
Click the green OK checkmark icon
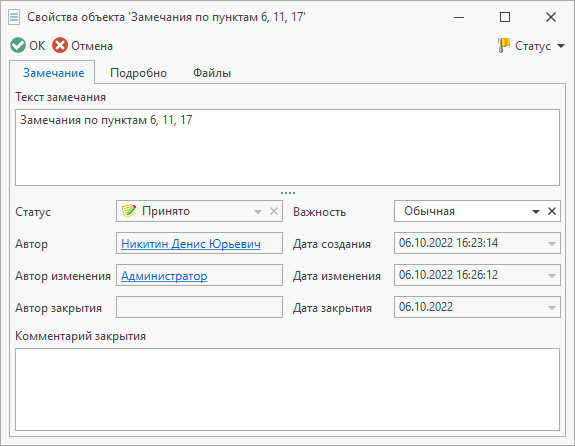[18, 46]
